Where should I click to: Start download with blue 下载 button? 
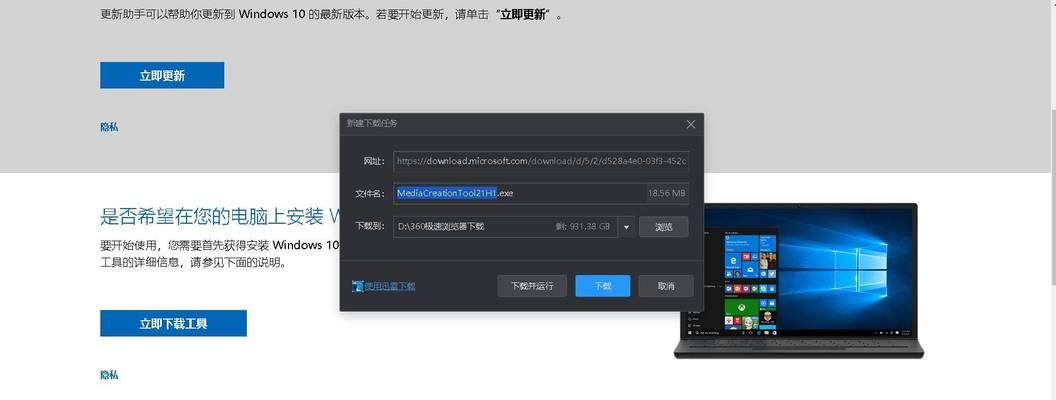(602, 286)
